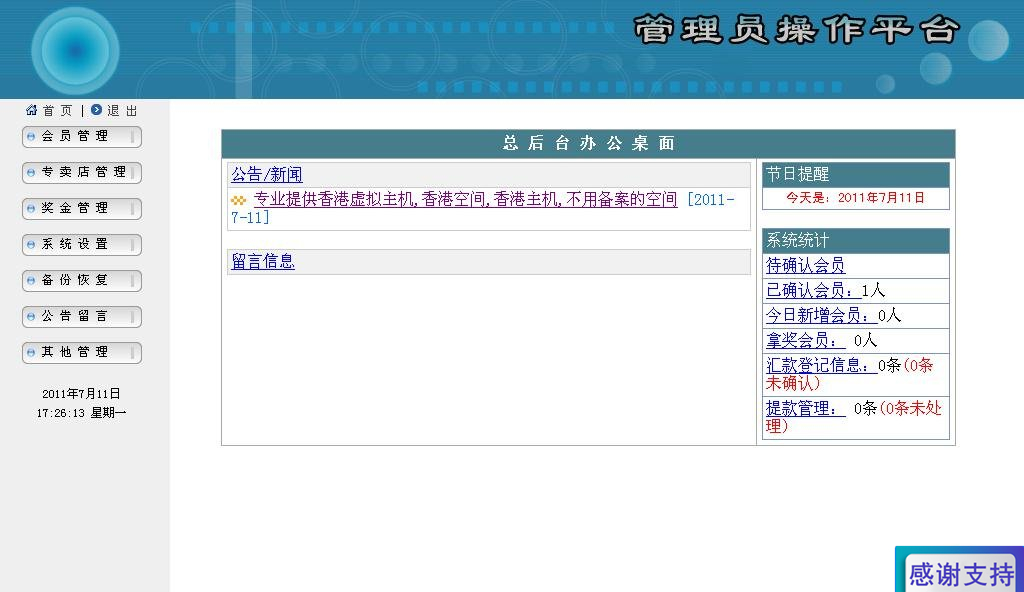Screen dimensions: 1024x592
Task: Click the exit arrow icon beside 退出
Action: coord(97,110)
